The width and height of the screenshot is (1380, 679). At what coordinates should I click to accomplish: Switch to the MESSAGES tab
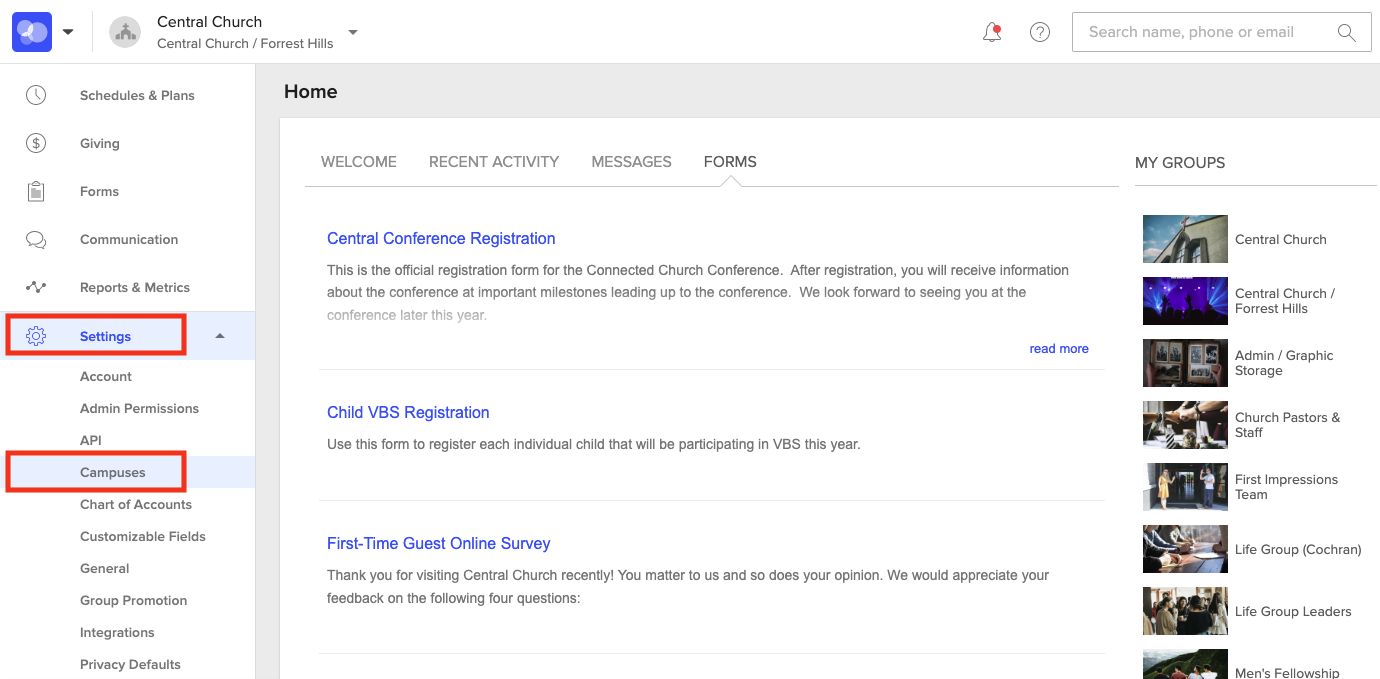coord(631,161)
